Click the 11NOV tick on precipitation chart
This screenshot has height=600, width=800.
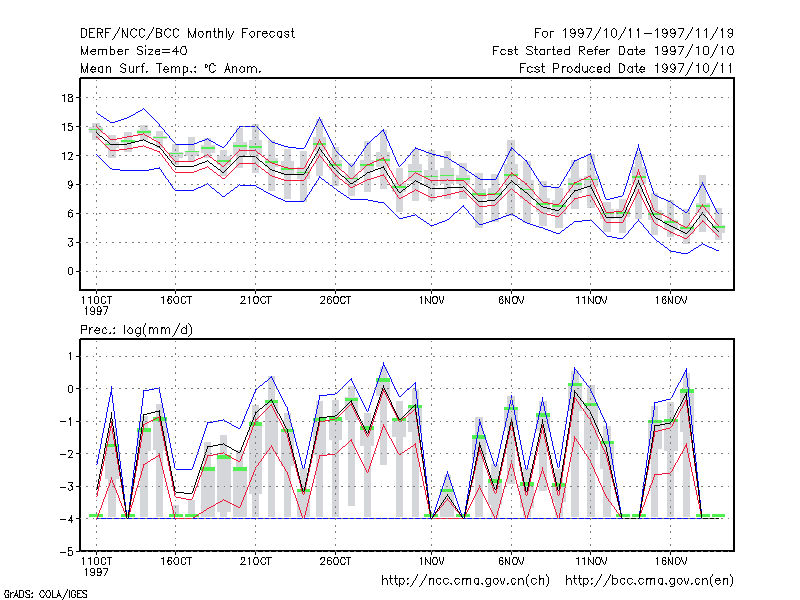click(591, 561)
